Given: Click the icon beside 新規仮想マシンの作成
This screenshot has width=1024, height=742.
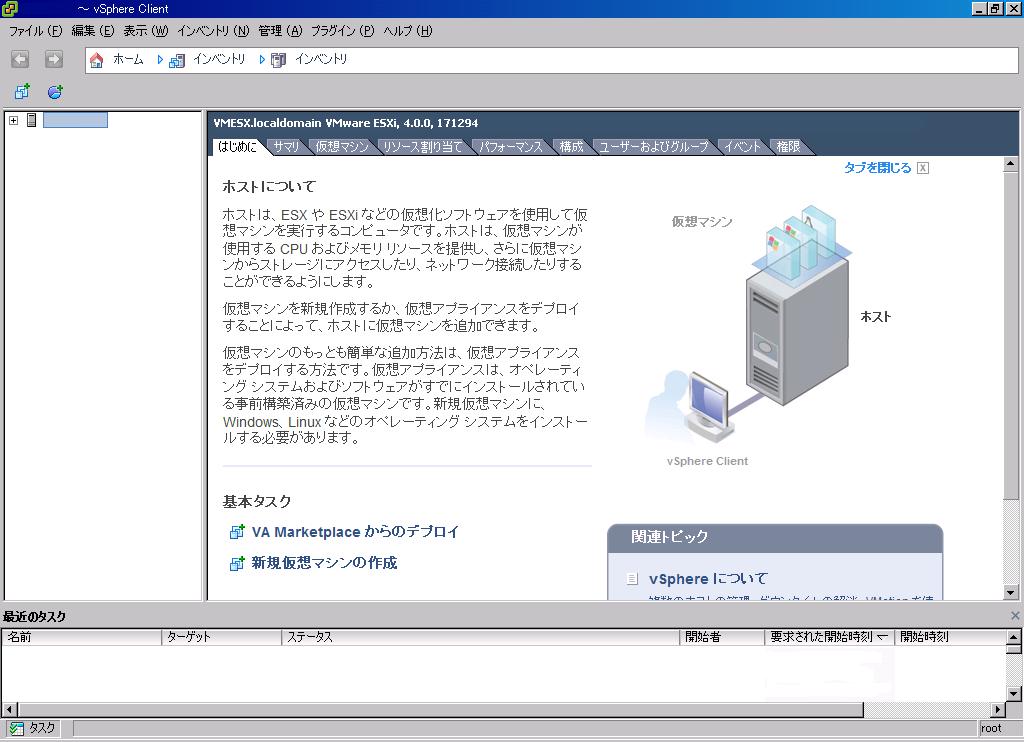Looking at the screenshot, I should coord(236,563).
